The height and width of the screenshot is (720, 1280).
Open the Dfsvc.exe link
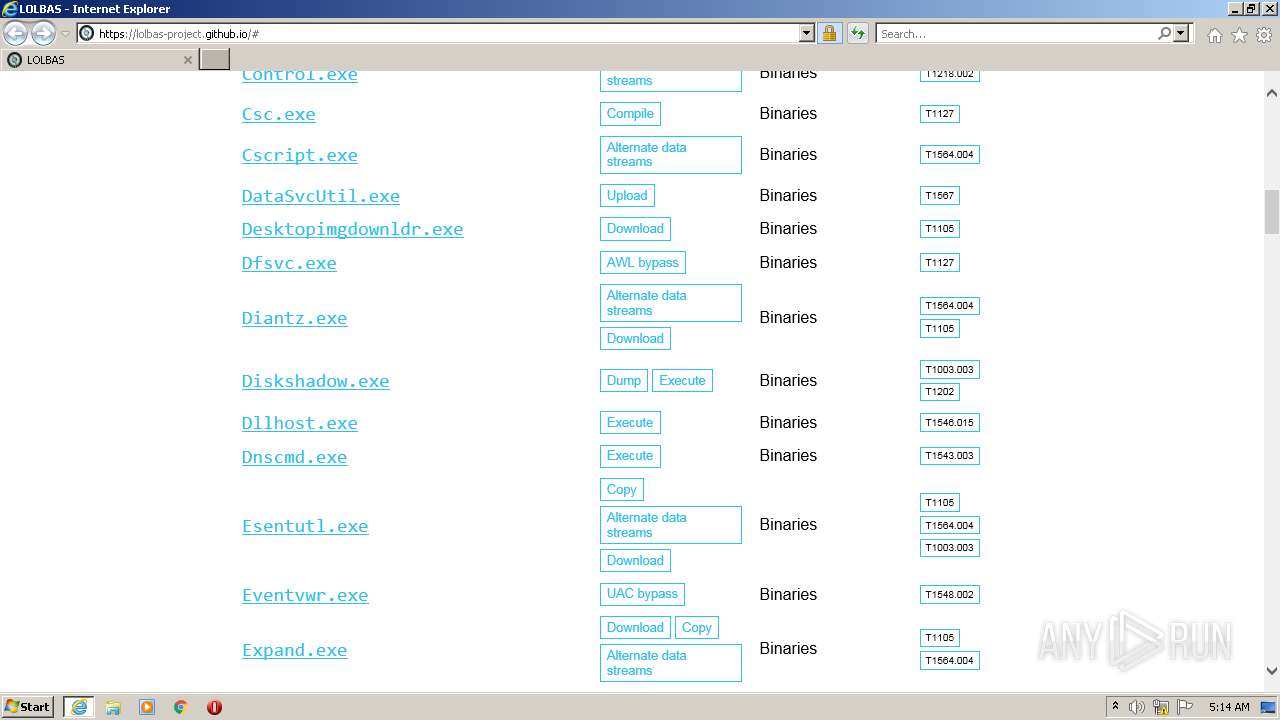[289, 263]
